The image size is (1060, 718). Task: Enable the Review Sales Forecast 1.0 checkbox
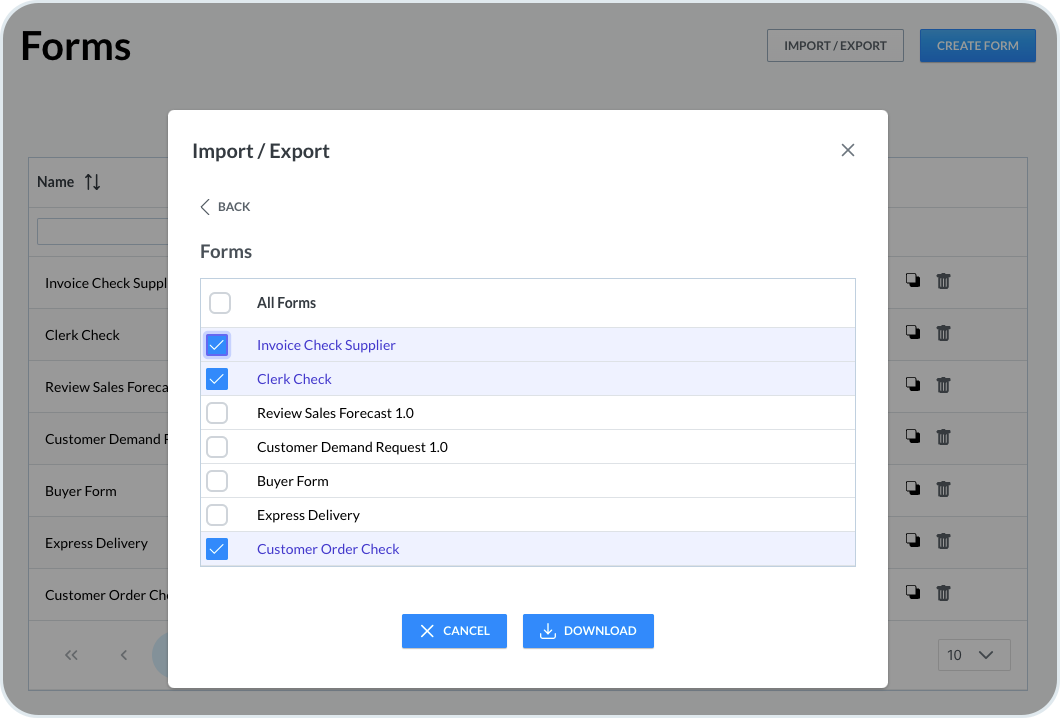[217, 413]
